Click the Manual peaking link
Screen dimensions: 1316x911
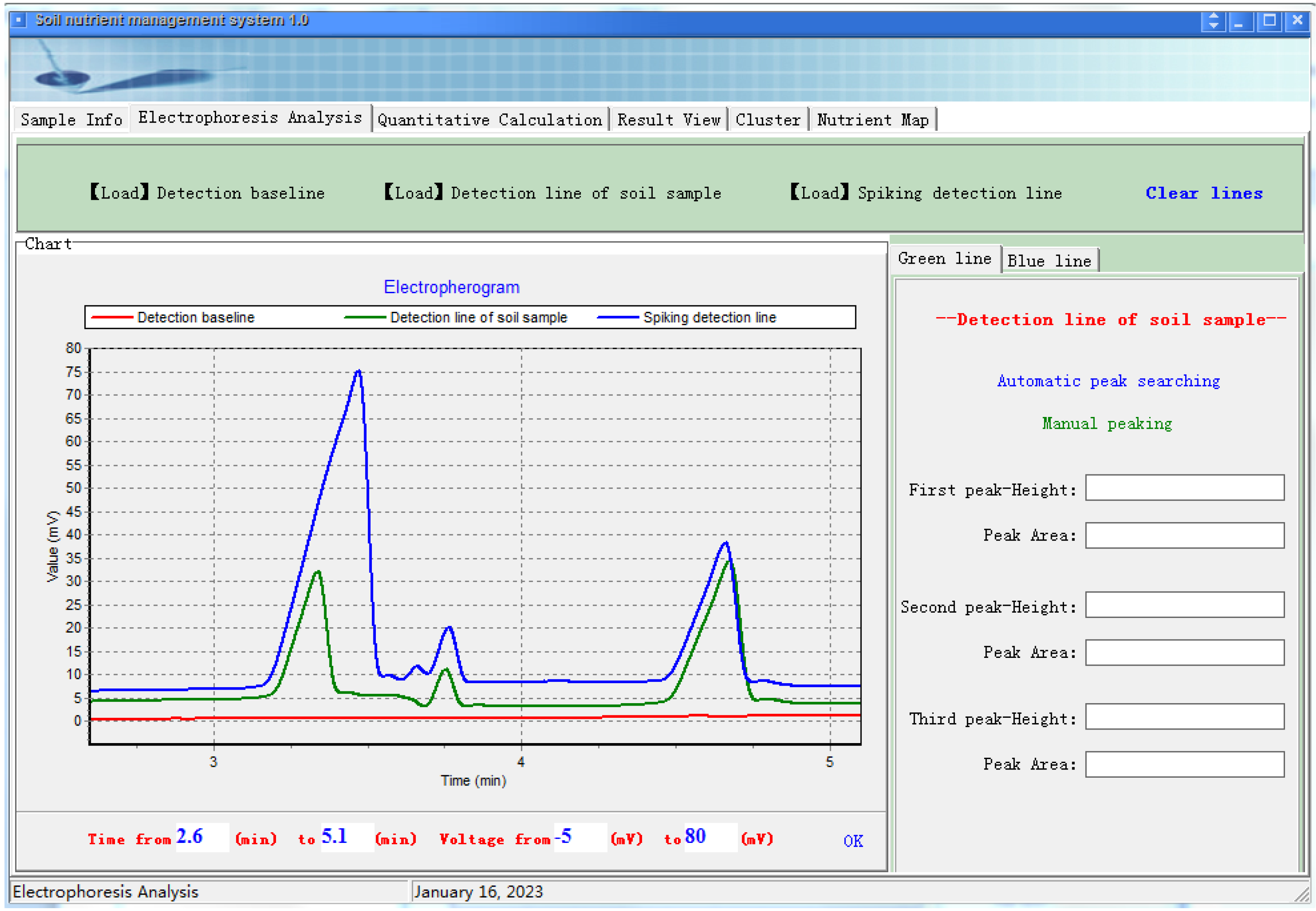(1106, 424)
